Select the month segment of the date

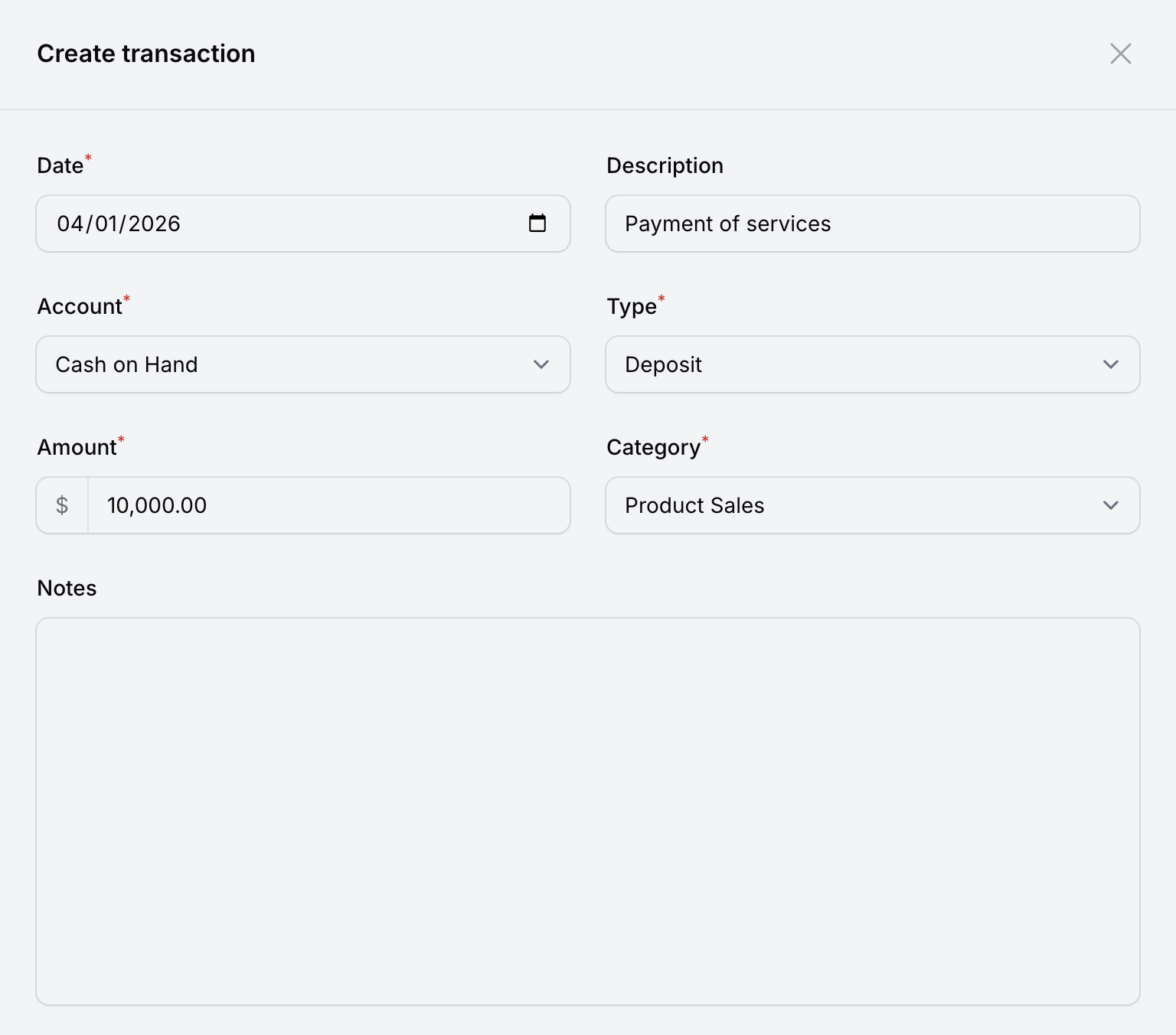pos(70,224)
